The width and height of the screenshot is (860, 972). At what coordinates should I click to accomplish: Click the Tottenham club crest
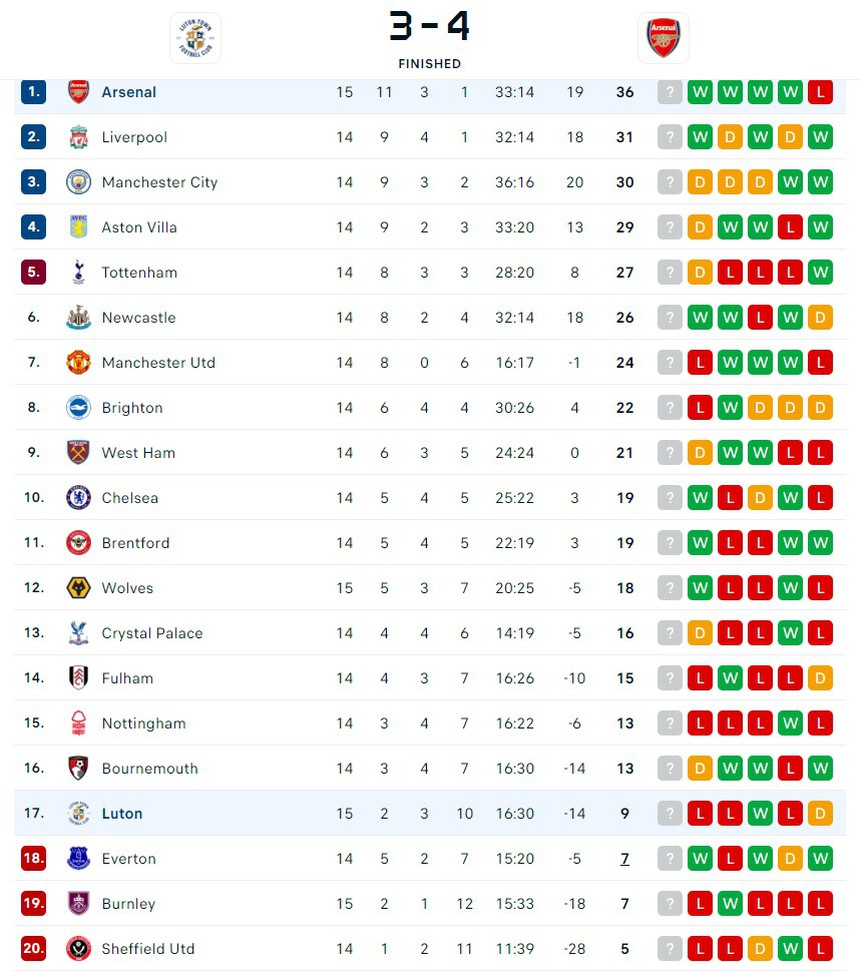[x=79, y=272]
